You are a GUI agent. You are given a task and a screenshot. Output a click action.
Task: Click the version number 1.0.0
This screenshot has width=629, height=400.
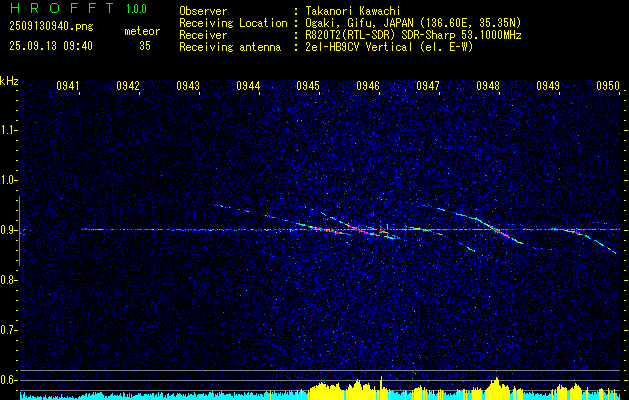point(136,9)
